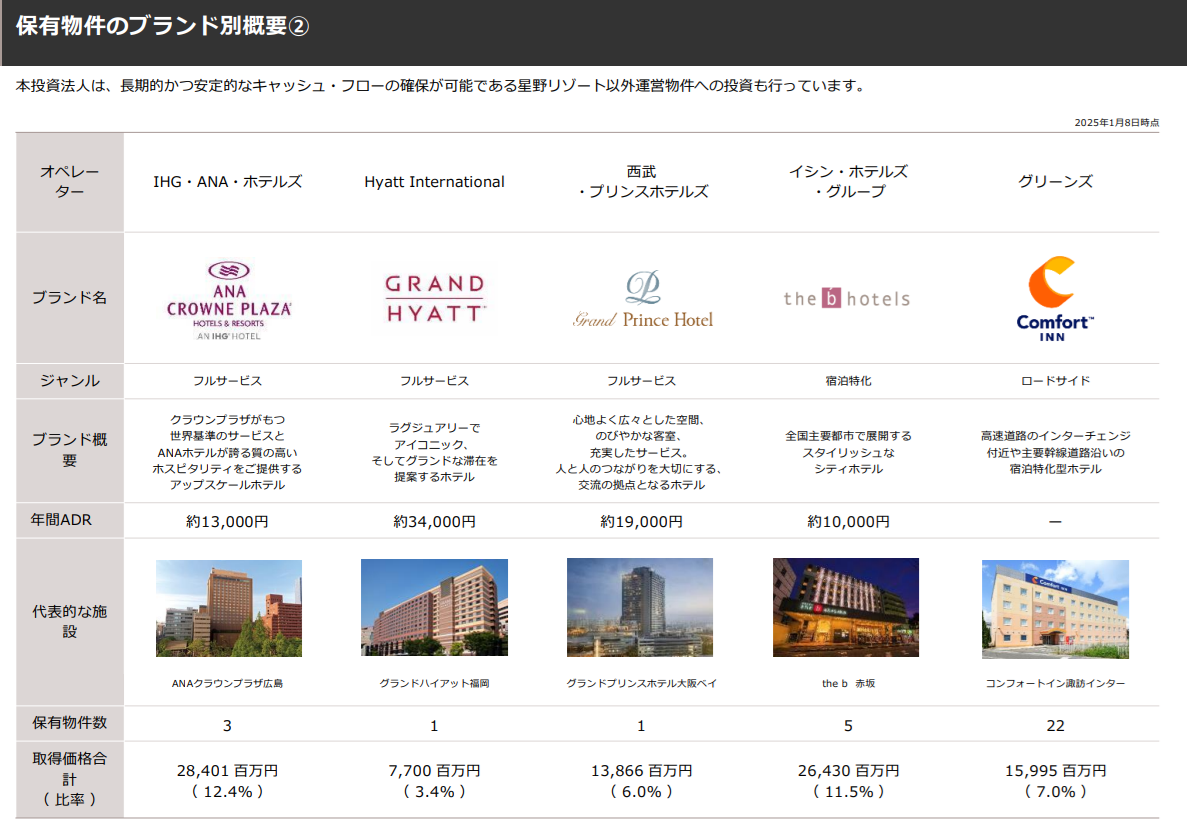Click property count 22
1187x825 pixels.
coord(1055,726)
